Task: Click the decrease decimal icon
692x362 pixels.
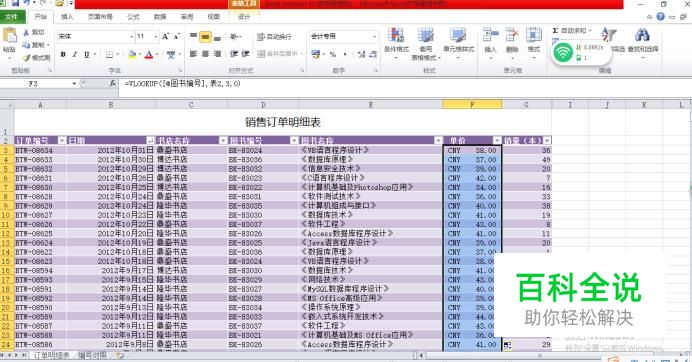Action: coord(373,54)
